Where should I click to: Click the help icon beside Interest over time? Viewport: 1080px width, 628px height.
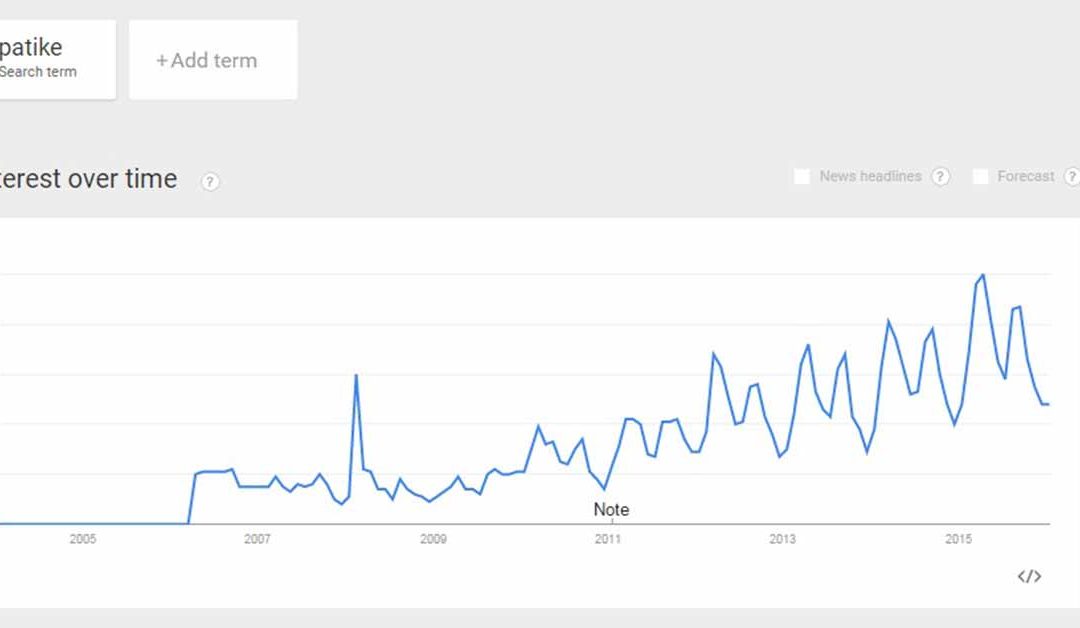point(210,182)
